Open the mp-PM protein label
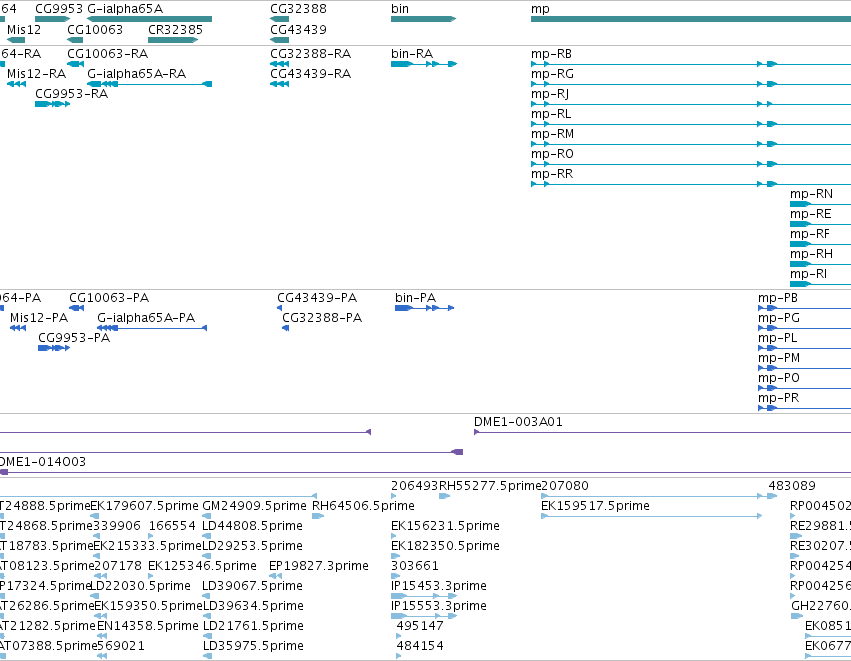Image resolution: width=851 pixels, height=661 pixels. pos(779,358)
